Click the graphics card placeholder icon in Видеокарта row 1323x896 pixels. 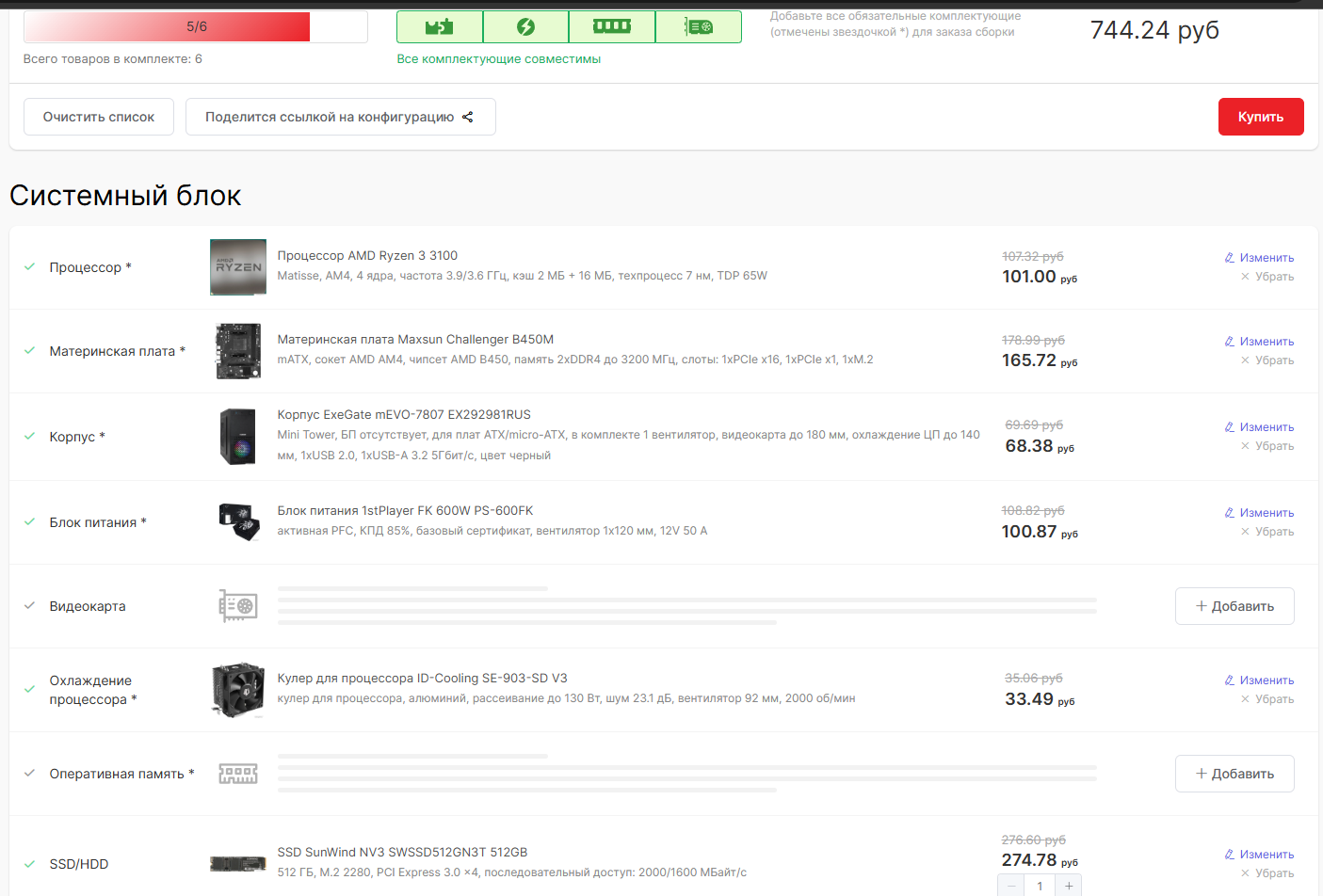(238, 606)
